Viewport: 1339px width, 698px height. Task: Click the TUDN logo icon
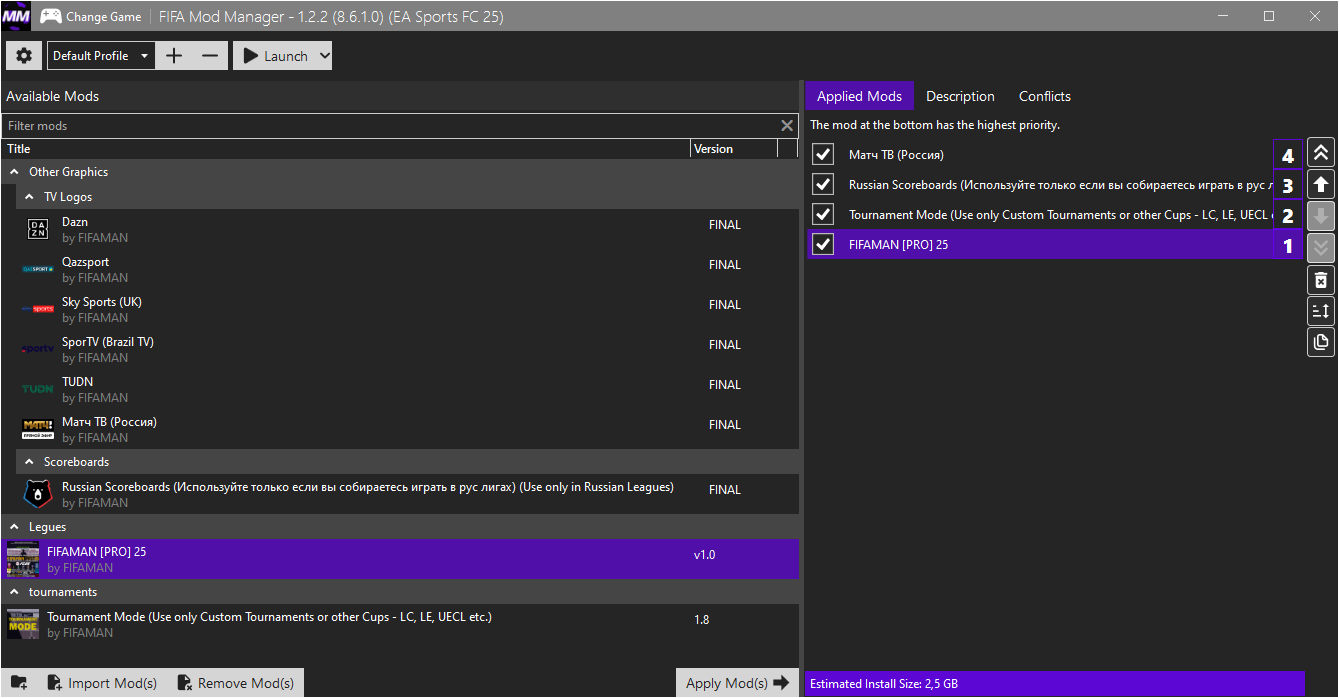coord(37,389)
